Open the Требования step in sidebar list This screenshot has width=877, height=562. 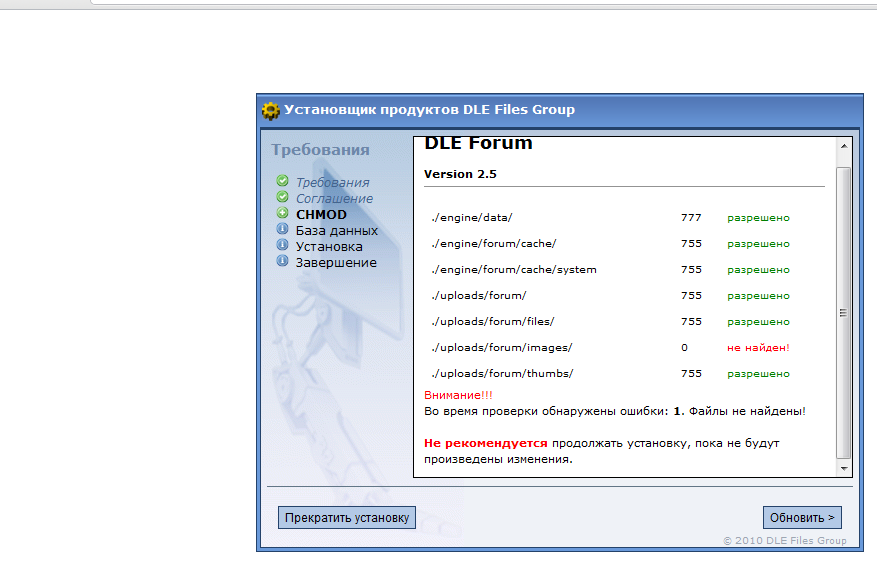click(332, 182)
